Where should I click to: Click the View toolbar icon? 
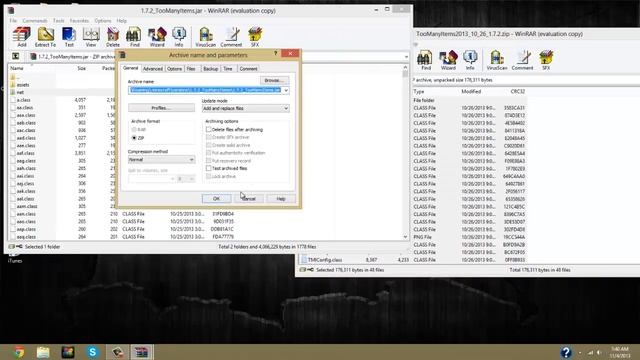[91, 36]
